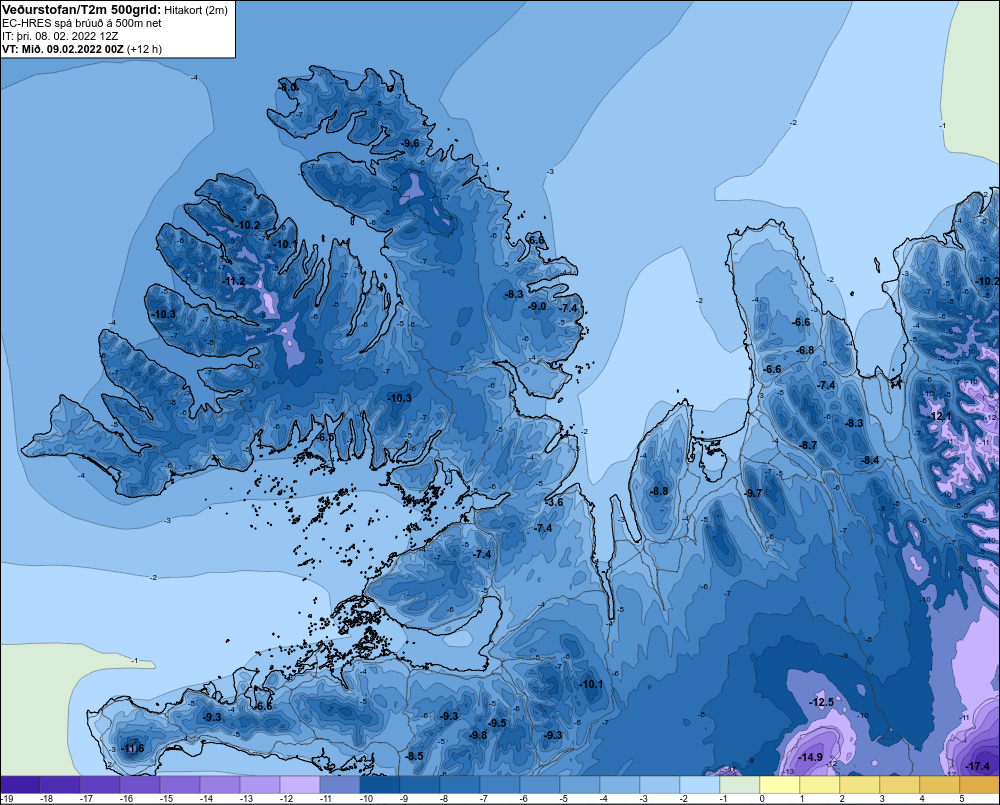Screen dimensions: 1000x805
Task: Click the 'EC-HRES spá brúuð á 500m net' line
Action: pos(82,23)
